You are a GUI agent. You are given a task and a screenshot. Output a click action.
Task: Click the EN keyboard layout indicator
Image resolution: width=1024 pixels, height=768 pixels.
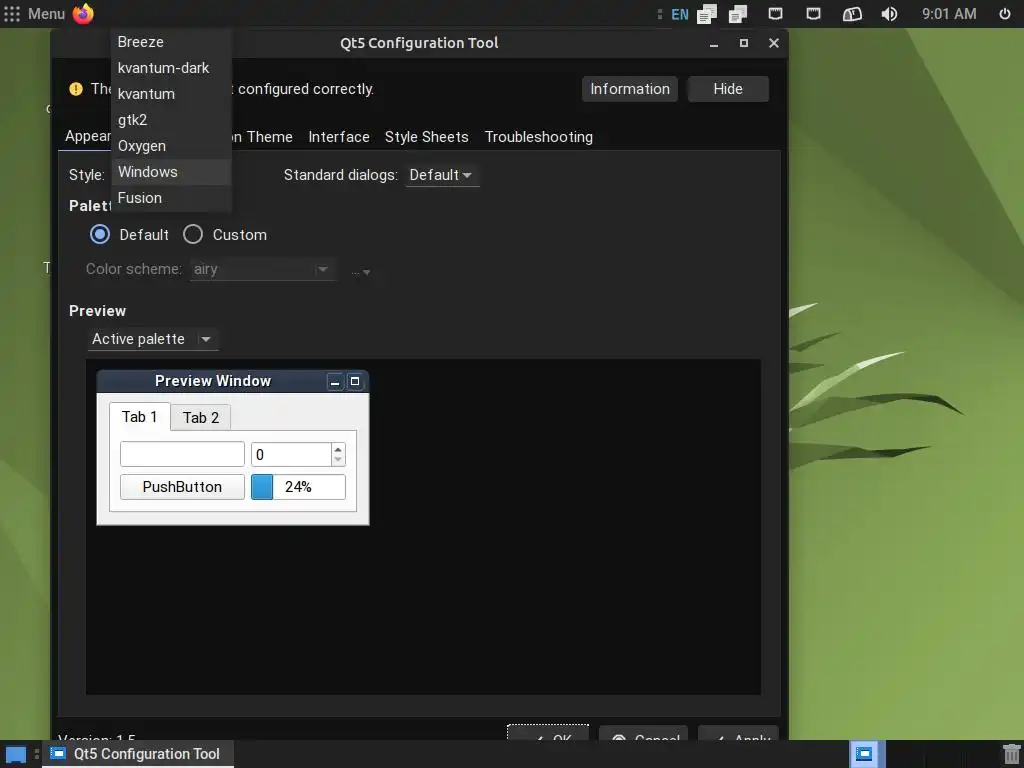pyautogui.click(x=679, y=14)
